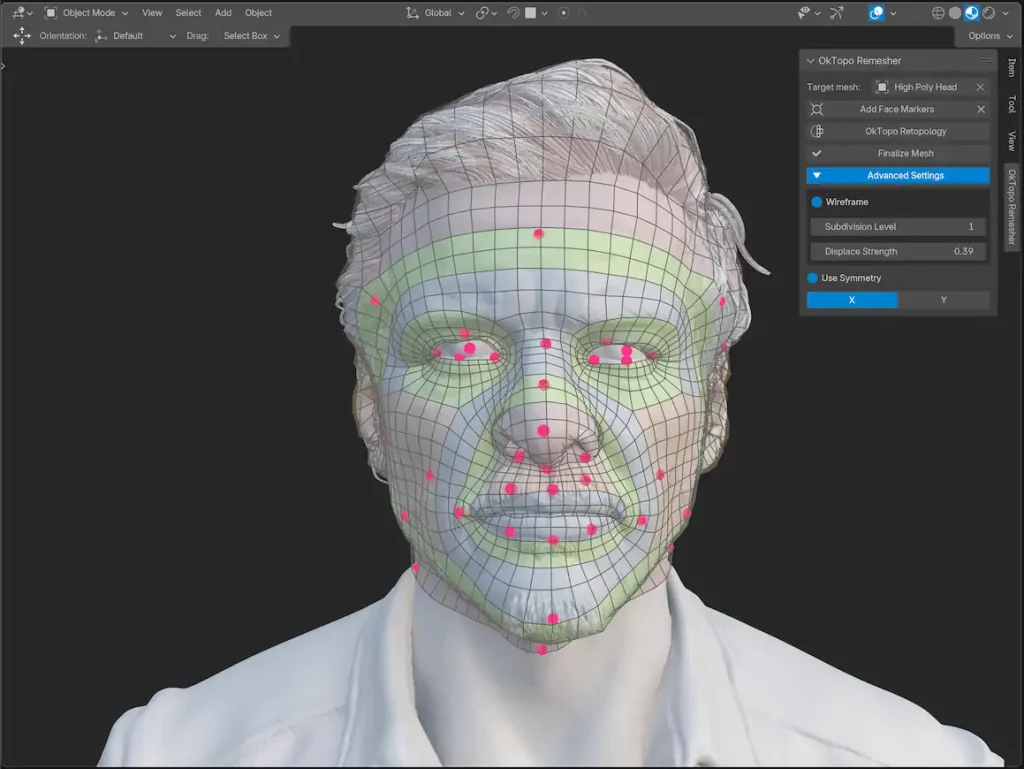Image resolution: width=1024 pixels, height=769 pixels.
Task: Enable material preview shading
Action: click(972, 13)
